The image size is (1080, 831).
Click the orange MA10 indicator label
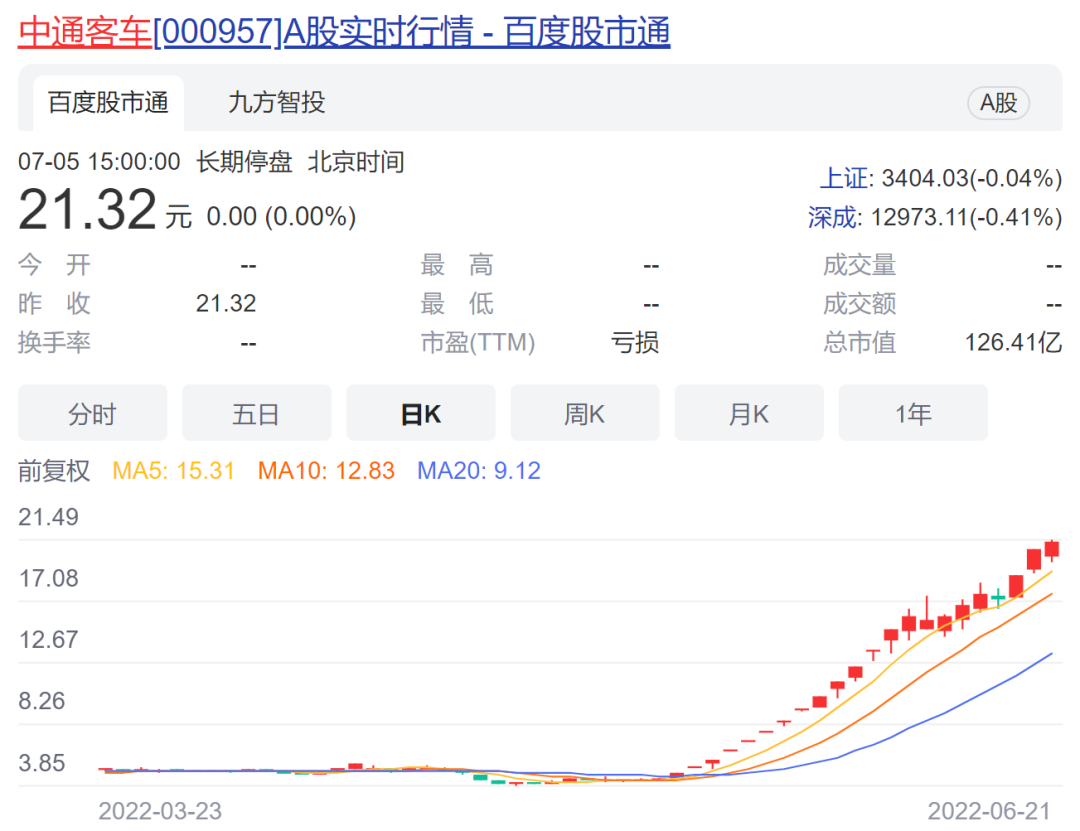click(326, 471)
